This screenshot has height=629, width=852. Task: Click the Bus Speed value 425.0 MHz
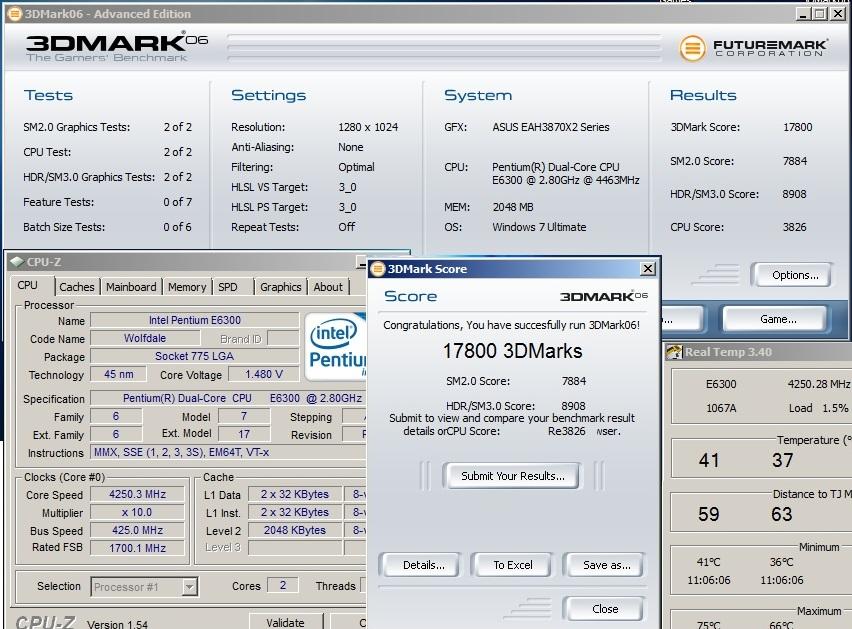(x=137, y=530)
